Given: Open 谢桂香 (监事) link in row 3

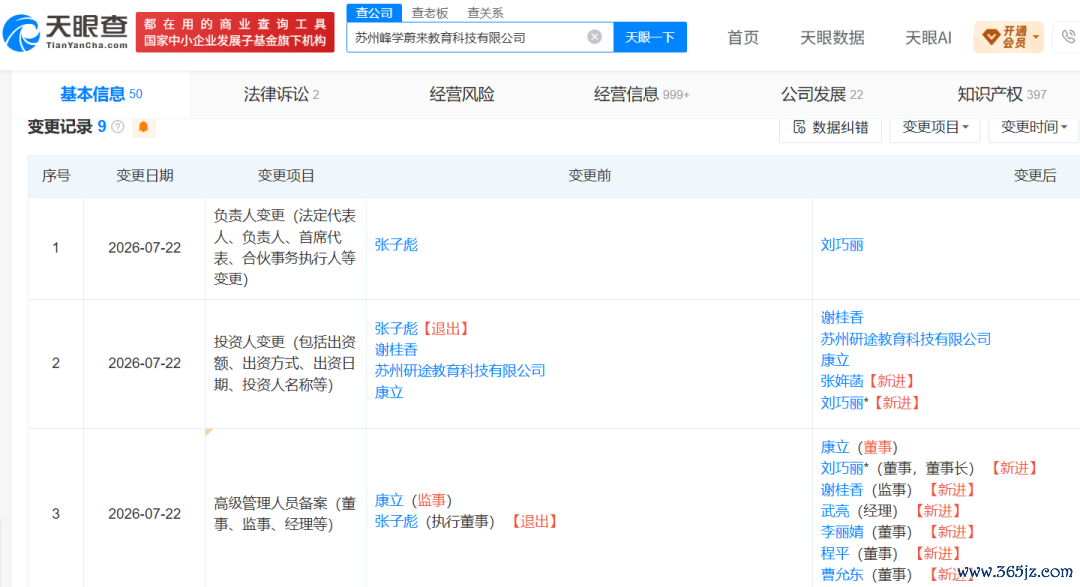Looking at the screenshot, I should 842,490.
